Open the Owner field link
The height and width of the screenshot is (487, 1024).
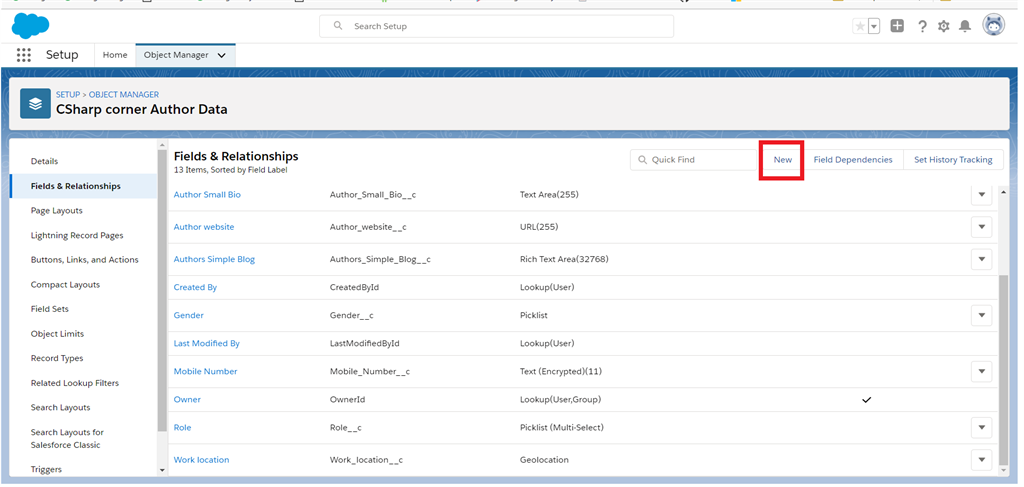(x=187, y=400)
